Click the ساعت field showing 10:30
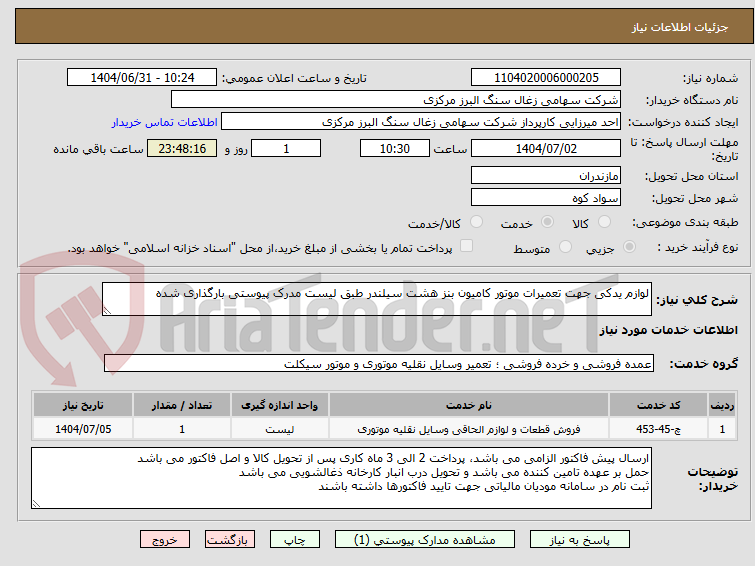The height and width of the screenshot is (566, 755). point(394,148)
